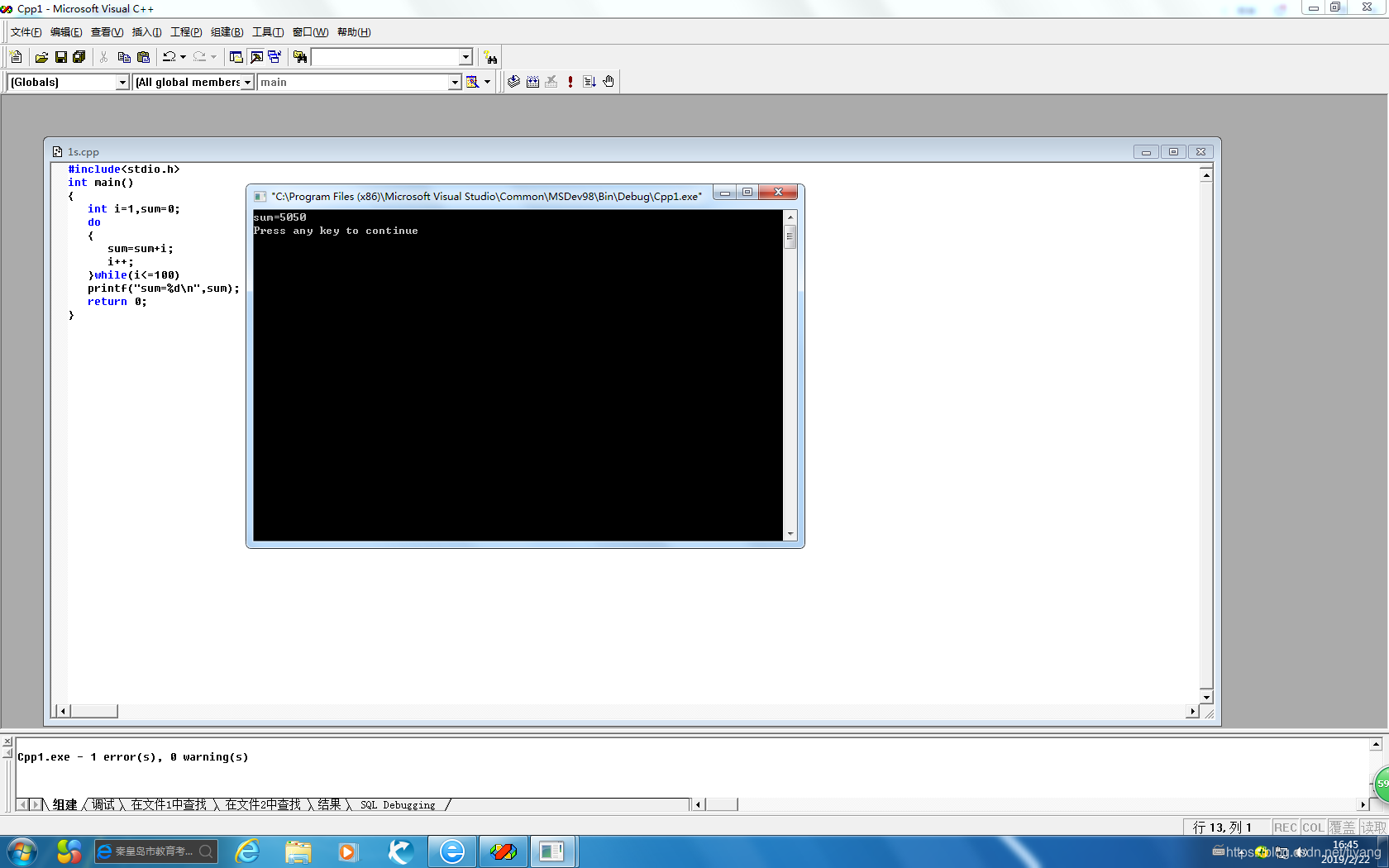Run the program with the red exclamation icon
The height and width of the screenshot is (868, 1389).
(570, 82)
